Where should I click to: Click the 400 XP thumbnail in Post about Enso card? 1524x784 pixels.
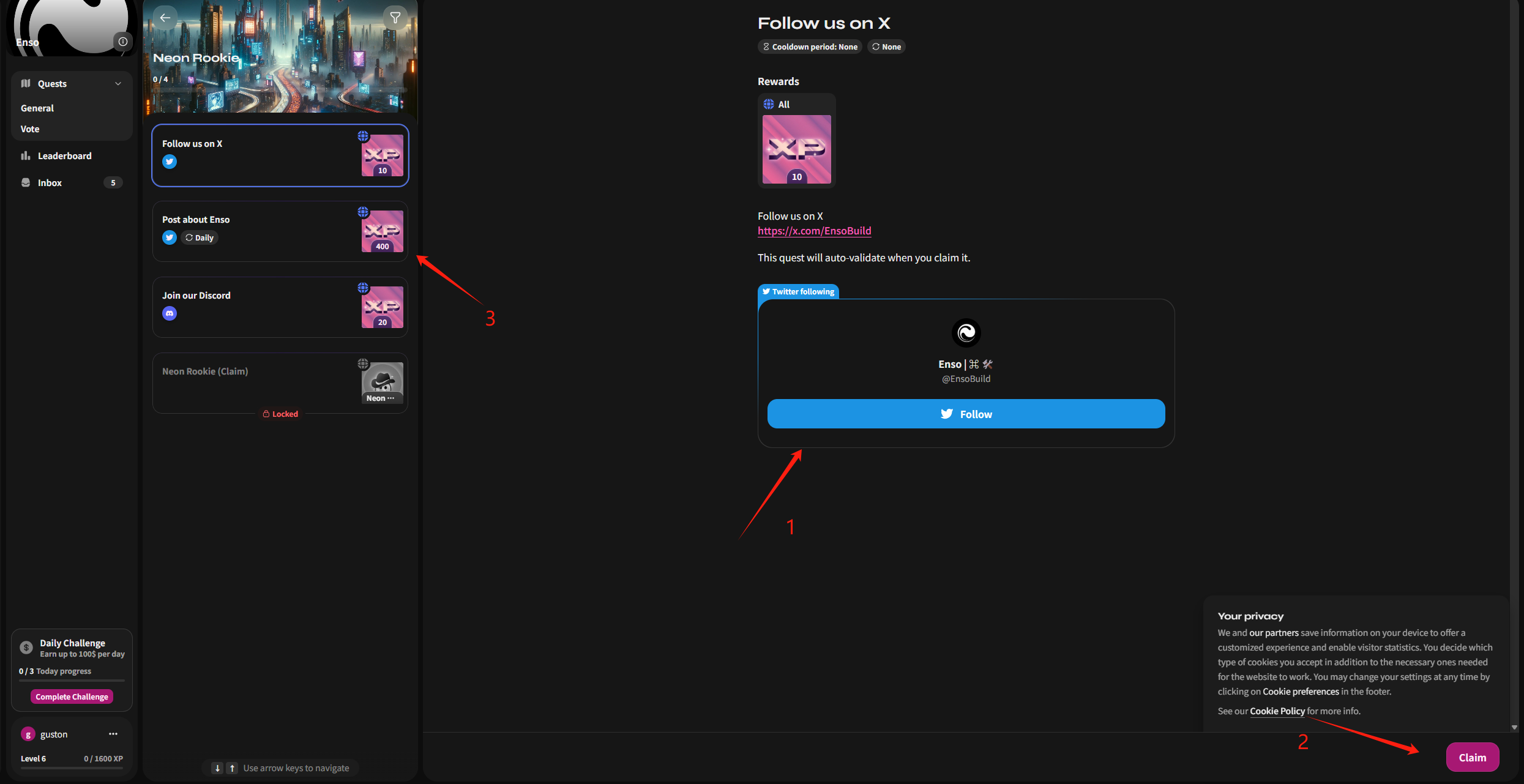click(x=383, y=231)
